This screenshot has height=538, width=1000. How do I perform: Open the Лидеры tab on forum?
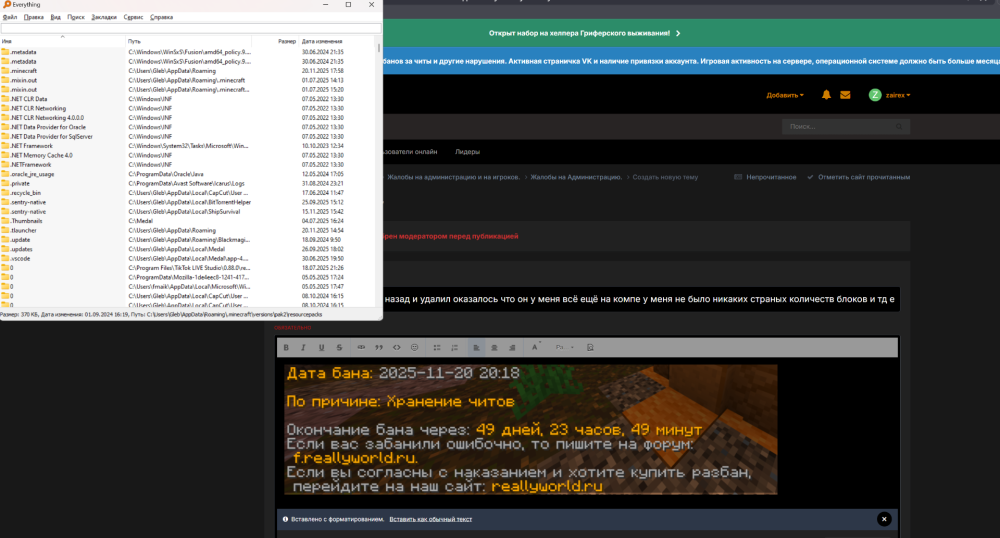tap(467, 152)
